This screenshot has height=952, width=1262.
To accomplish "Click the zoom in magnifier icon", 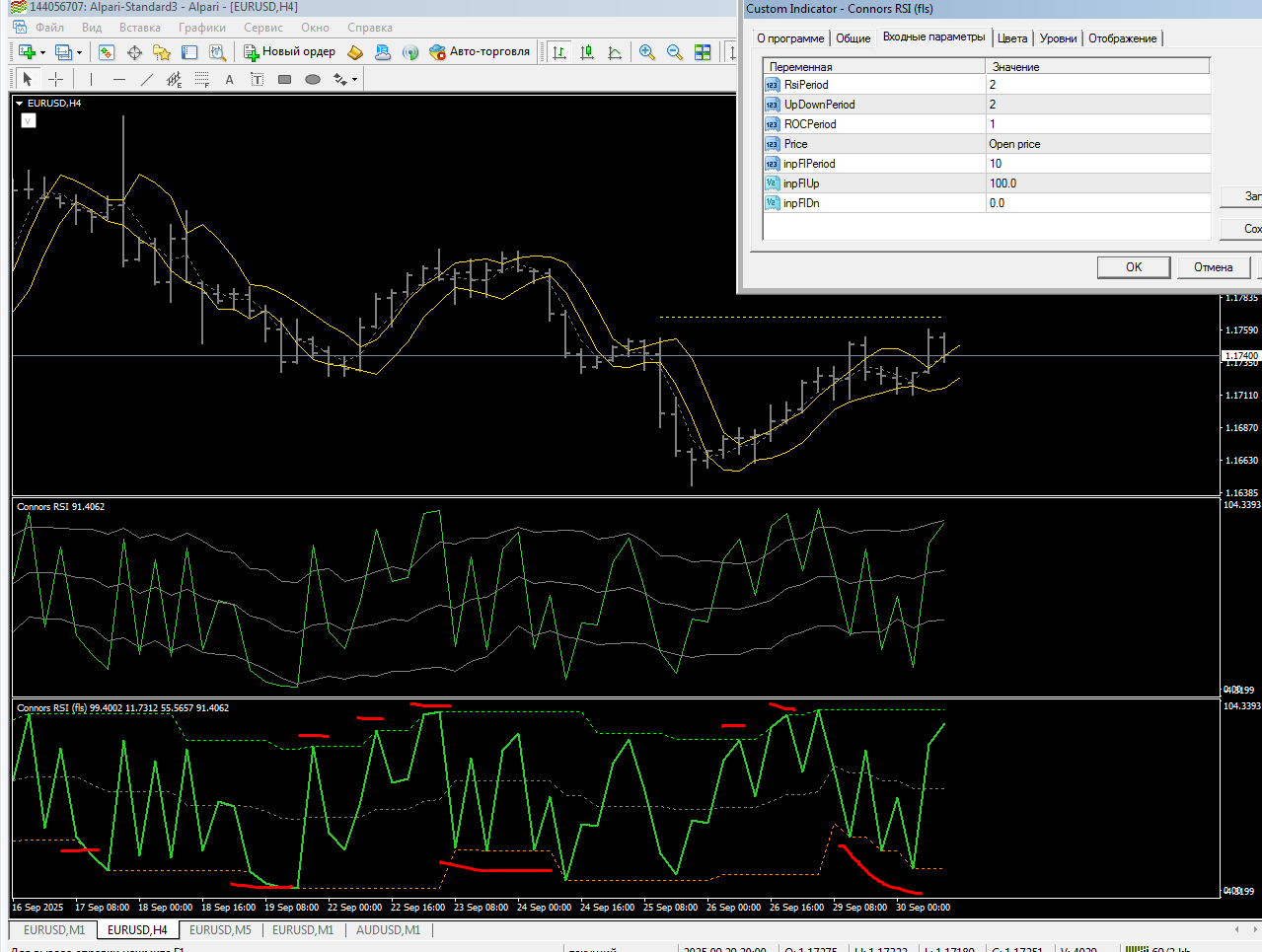I will coord(647,52).
